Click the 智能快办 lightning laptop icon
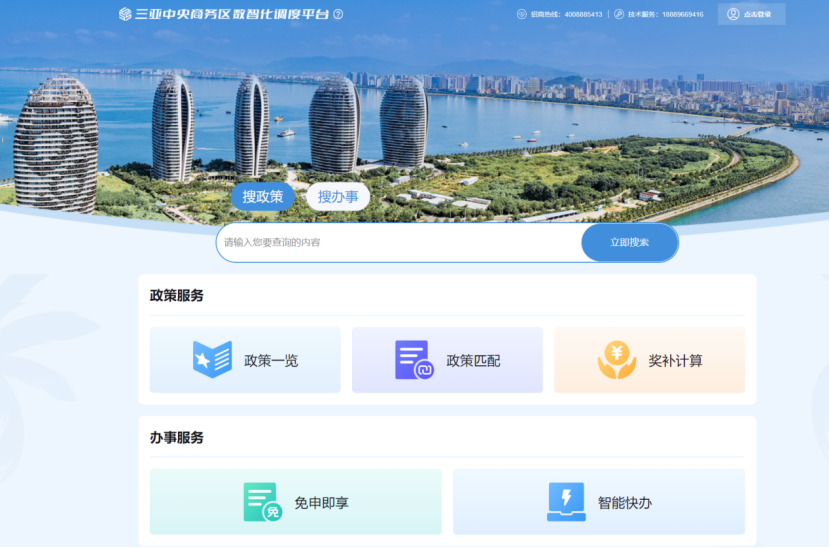Viewport: 829px width, 548px height. pos(566,502)
